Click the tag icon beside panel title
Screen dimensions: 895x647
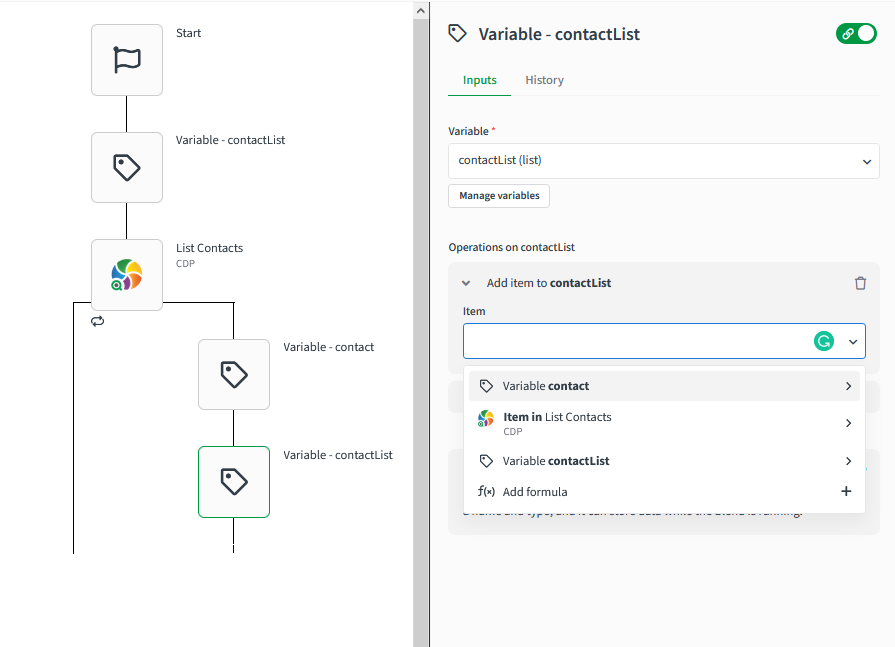[458, 33]
